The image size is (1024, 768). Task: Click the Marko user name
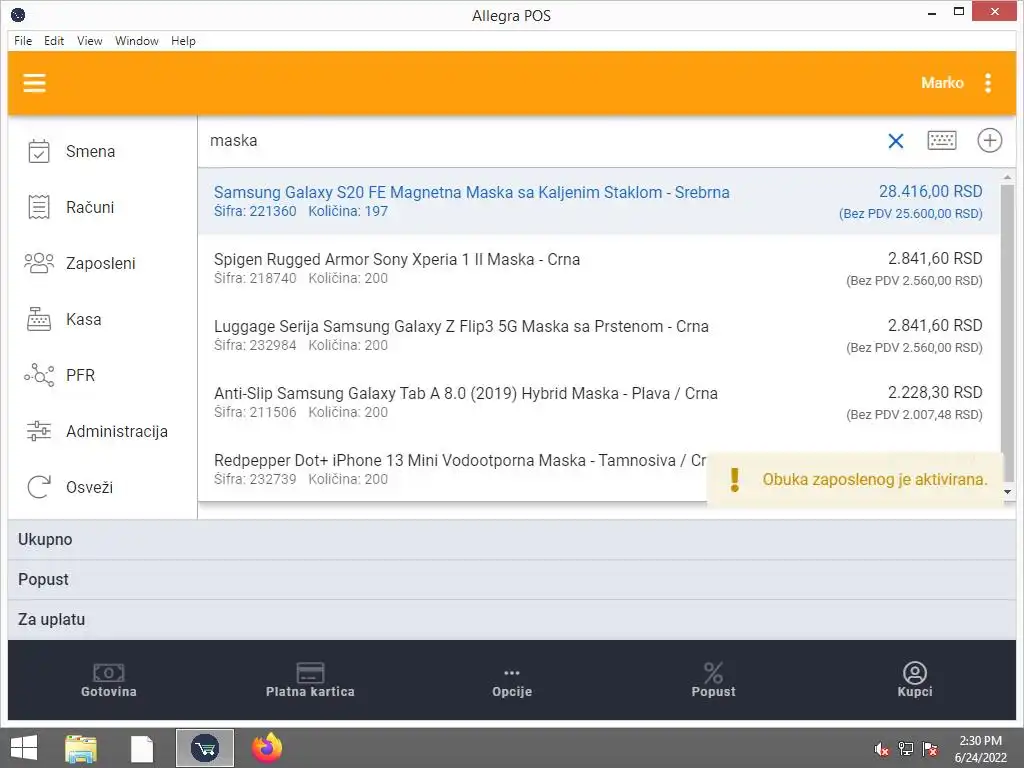tap(942, 83)
